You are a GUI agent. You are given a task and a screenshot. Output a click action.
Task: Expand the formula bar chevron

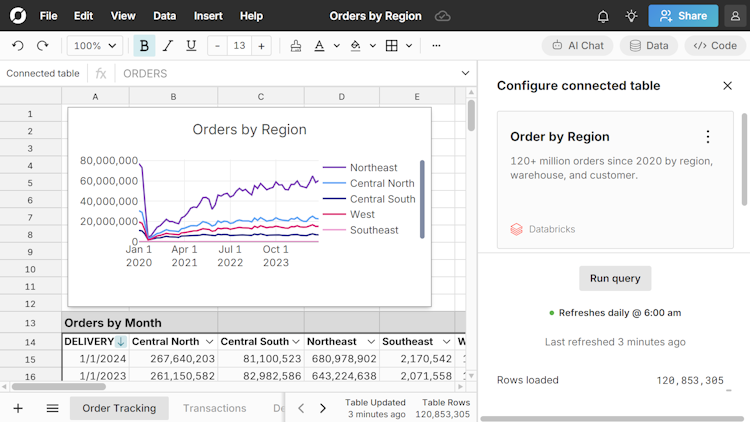pyautogui.click(x=465, y=73)
